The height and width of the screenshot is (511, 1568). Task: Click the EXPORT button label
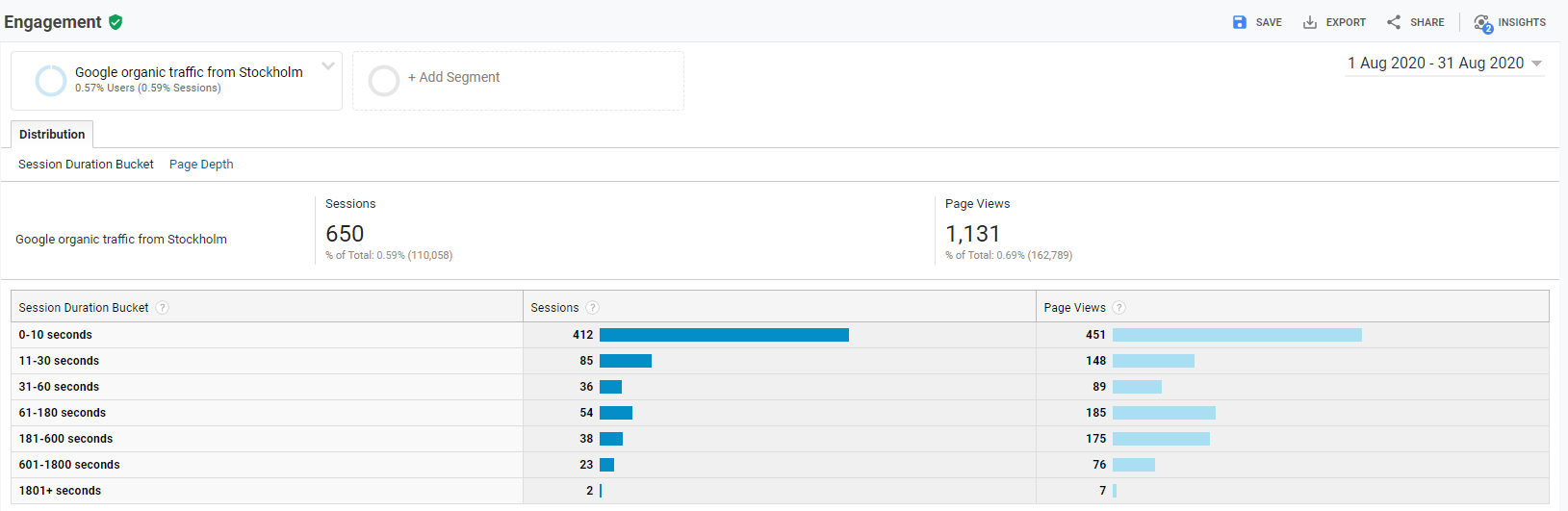pyautogui.click(x=1346, y=22)
